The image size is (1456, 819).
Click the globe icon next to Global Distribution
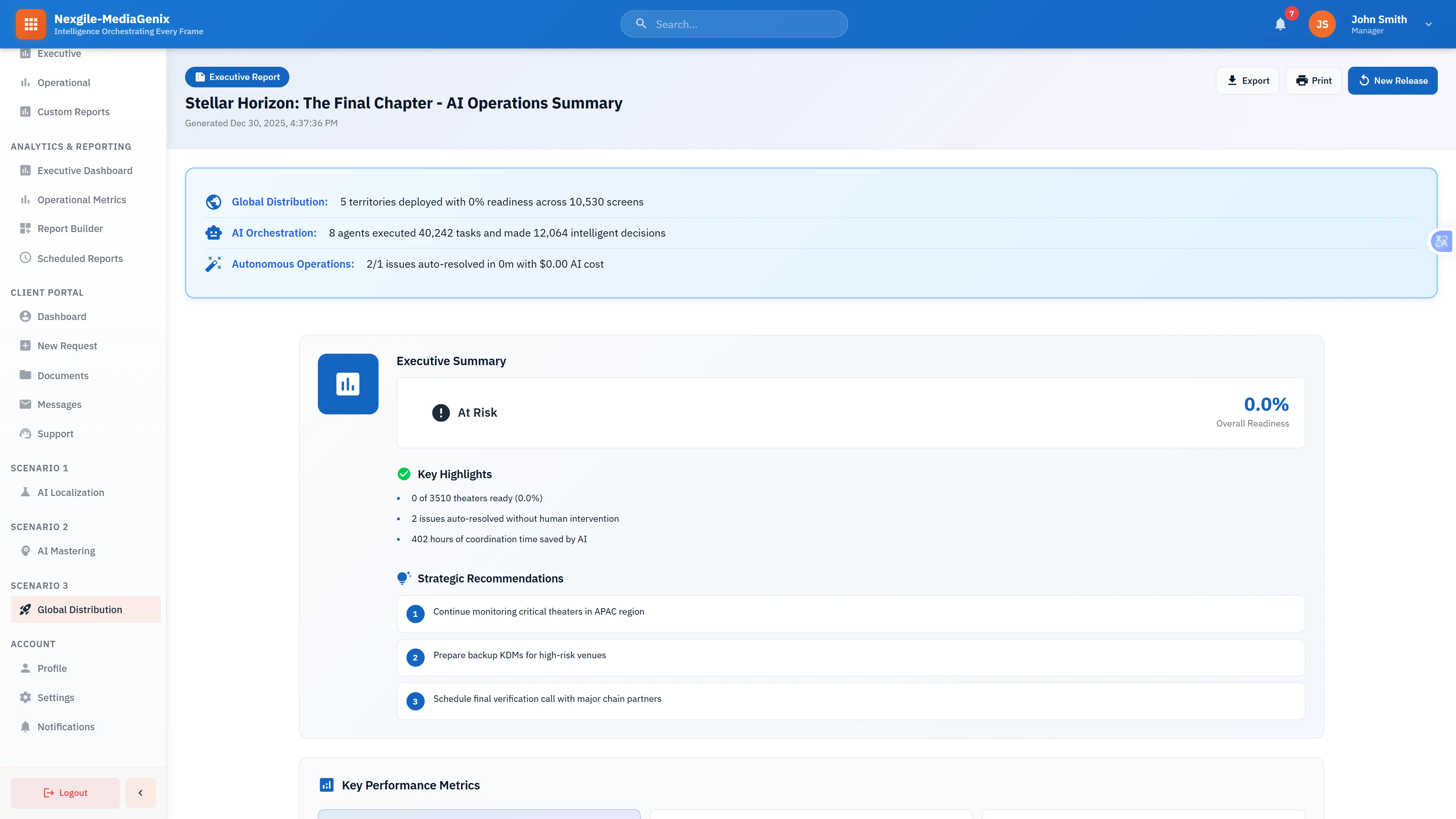(x=213, y=201)
